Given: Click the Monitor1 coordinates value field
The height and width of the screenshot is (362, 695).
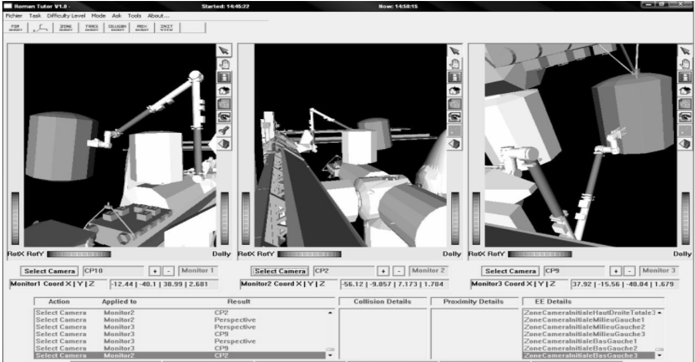Looking at the screenshot, I should (164, 284).
